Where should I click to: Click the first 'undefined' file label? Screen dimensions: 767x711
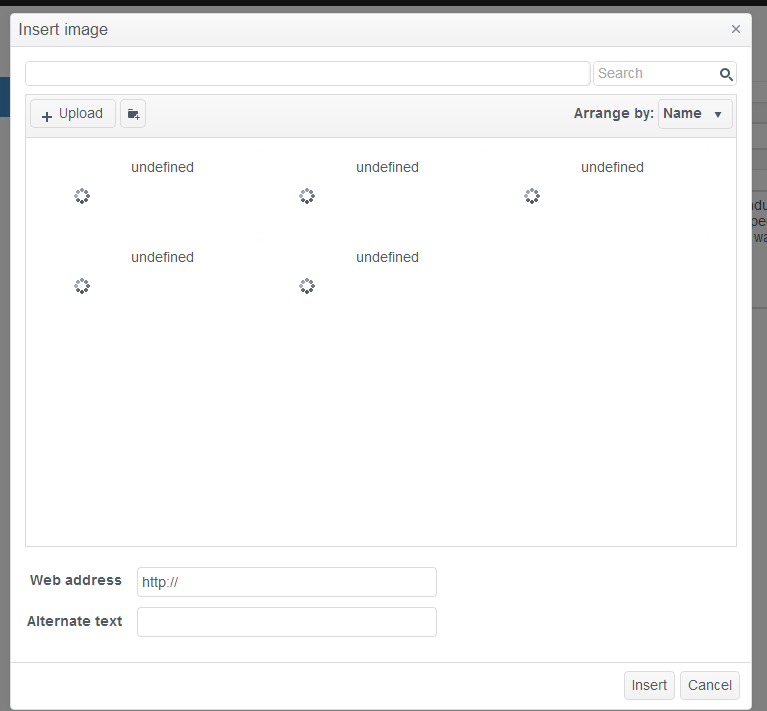click(162, 167)
